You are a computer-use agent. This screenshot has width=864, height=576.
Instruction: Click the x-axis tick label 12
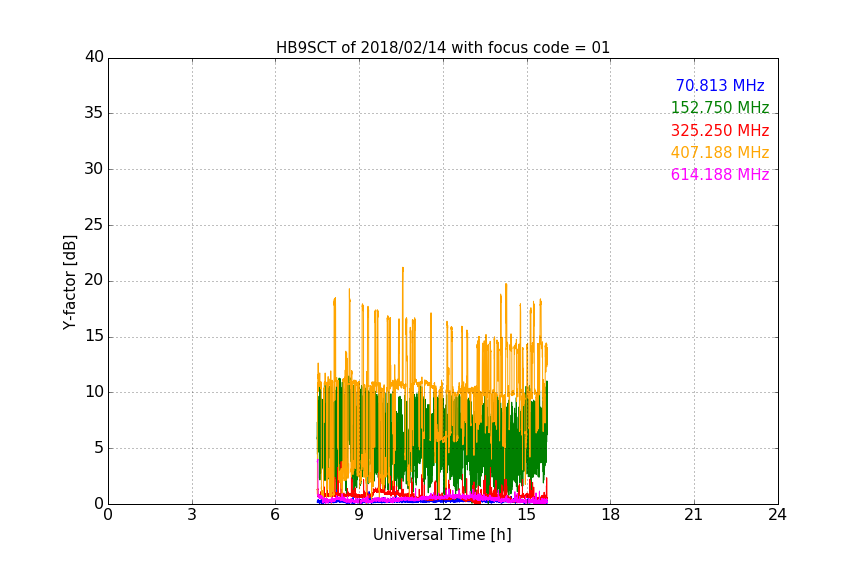(x=443, y=515)
